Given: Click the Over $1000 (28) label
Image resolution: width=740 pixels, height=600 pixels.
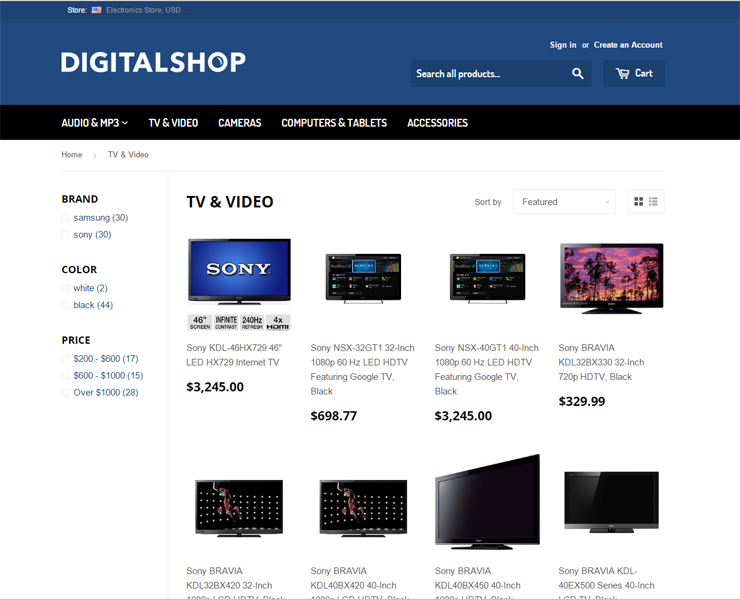Looking at the screenshot, I should pos(106,393).
